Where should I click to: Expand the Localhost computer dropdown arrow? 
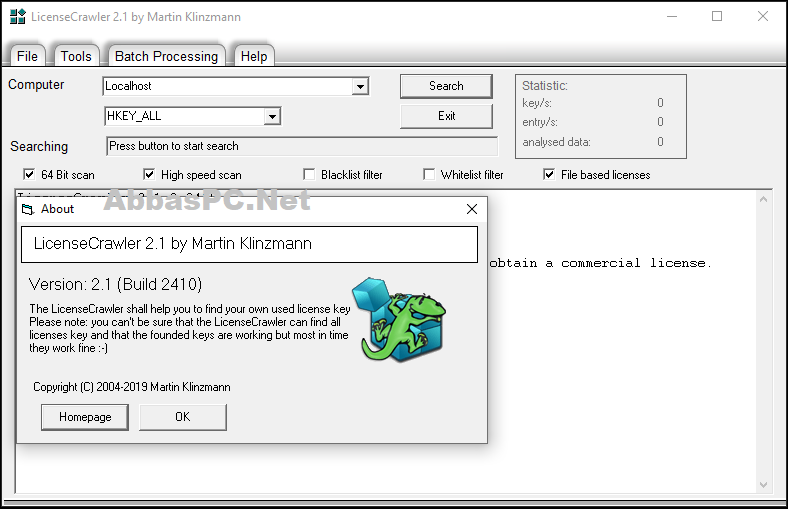pyautogui.click(x=360, y=86)
